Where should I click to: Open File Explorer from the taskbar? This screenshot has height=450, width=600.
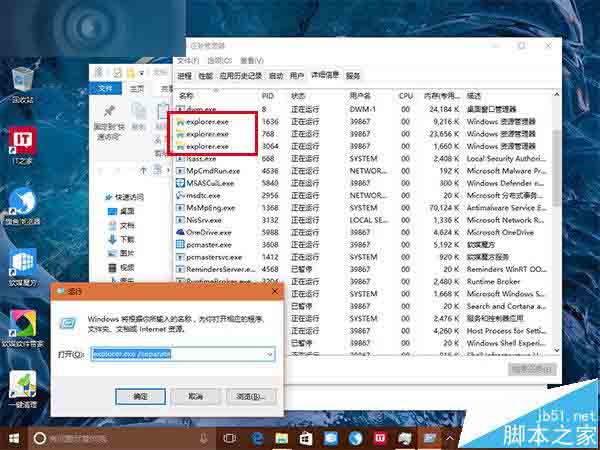281,439
